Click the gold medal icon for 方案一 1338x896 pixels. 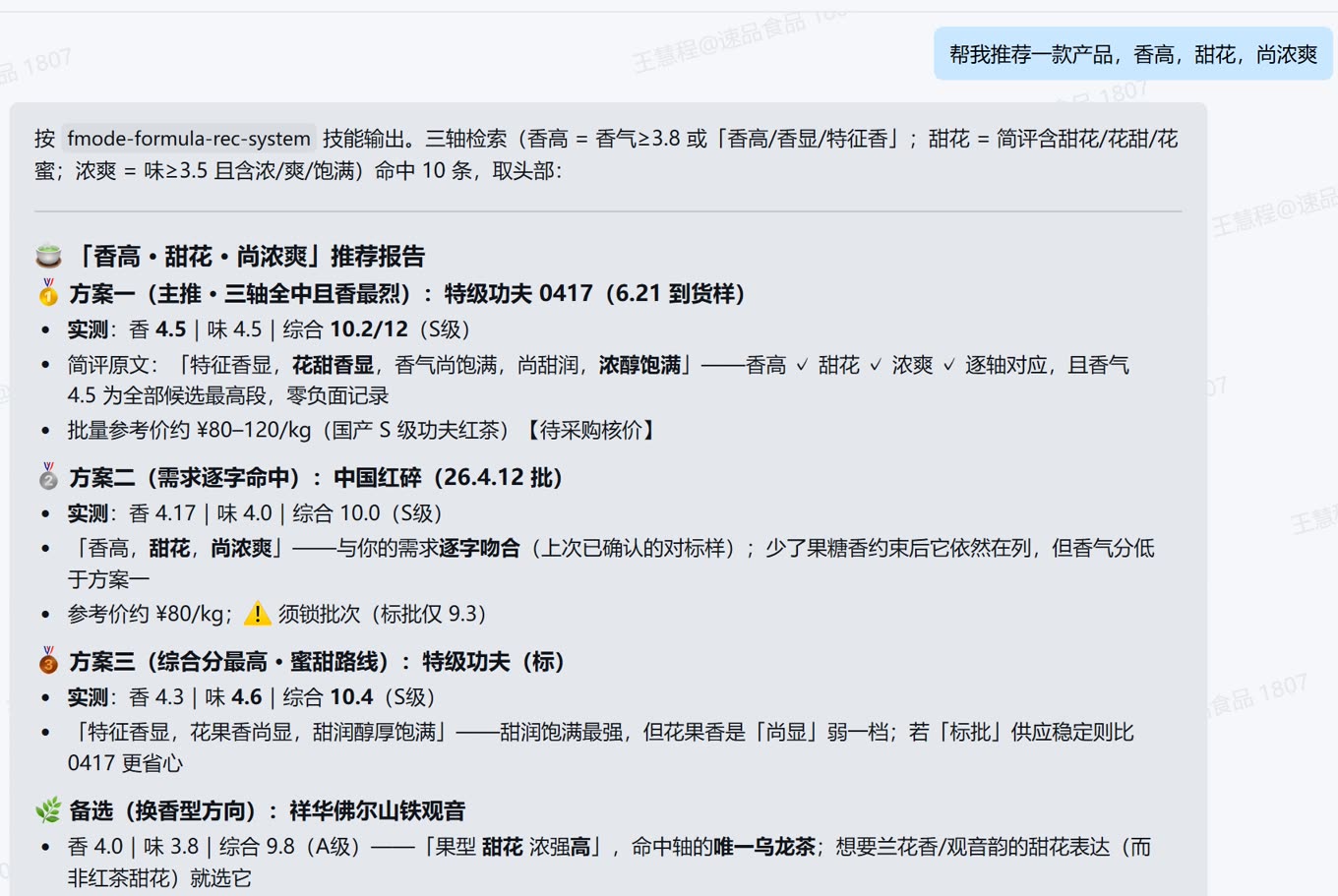pos(48,293)
